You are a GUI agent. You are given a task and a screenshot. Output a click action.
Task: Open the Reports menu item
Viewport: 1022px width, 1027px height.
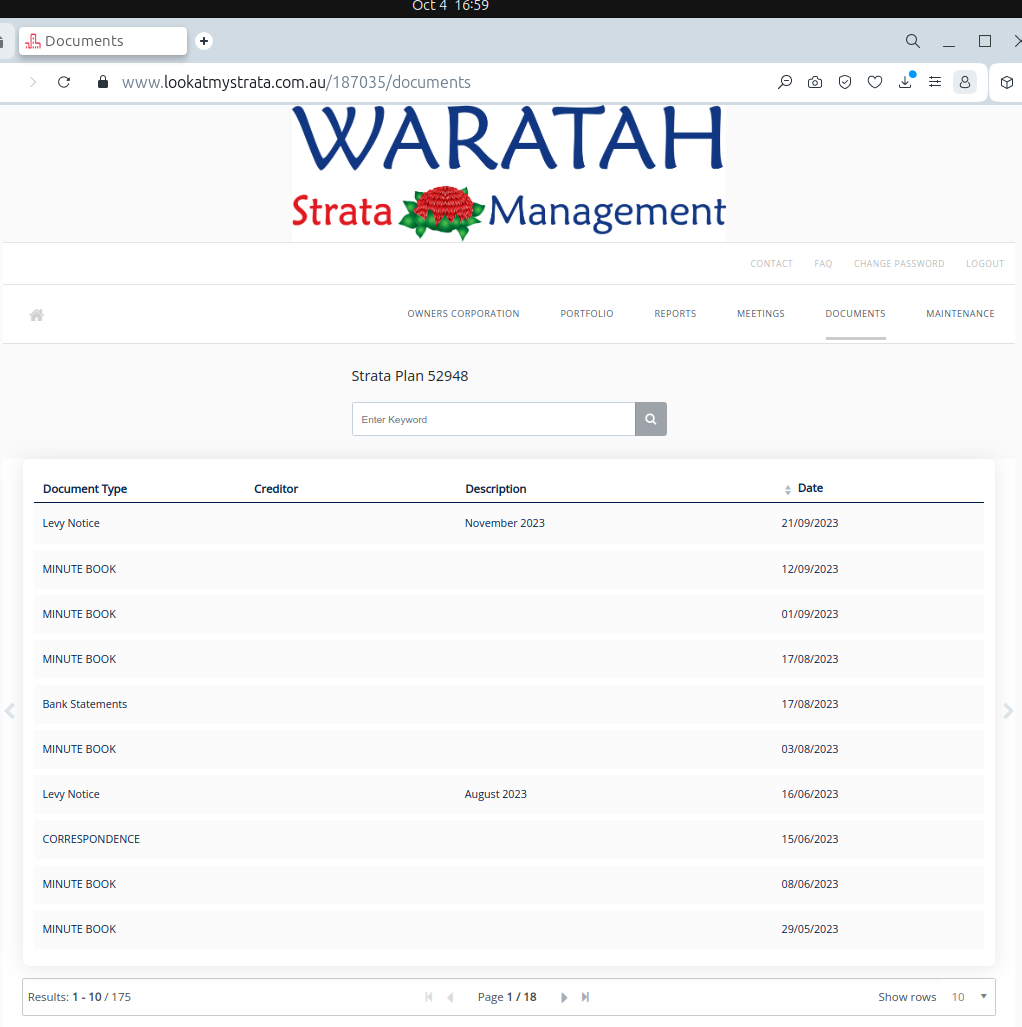coord(675,314)
